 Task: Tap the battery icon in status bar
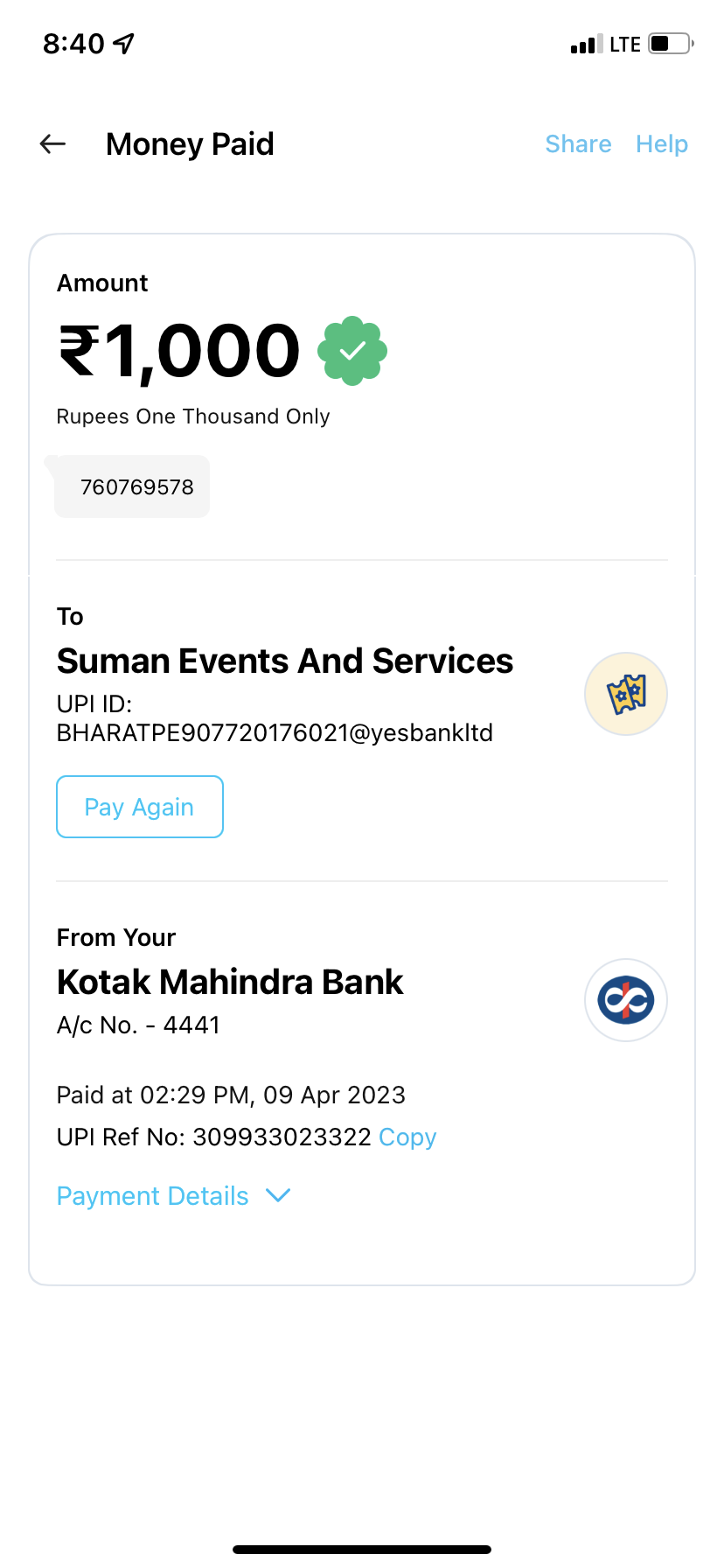[x=671, y=43]
